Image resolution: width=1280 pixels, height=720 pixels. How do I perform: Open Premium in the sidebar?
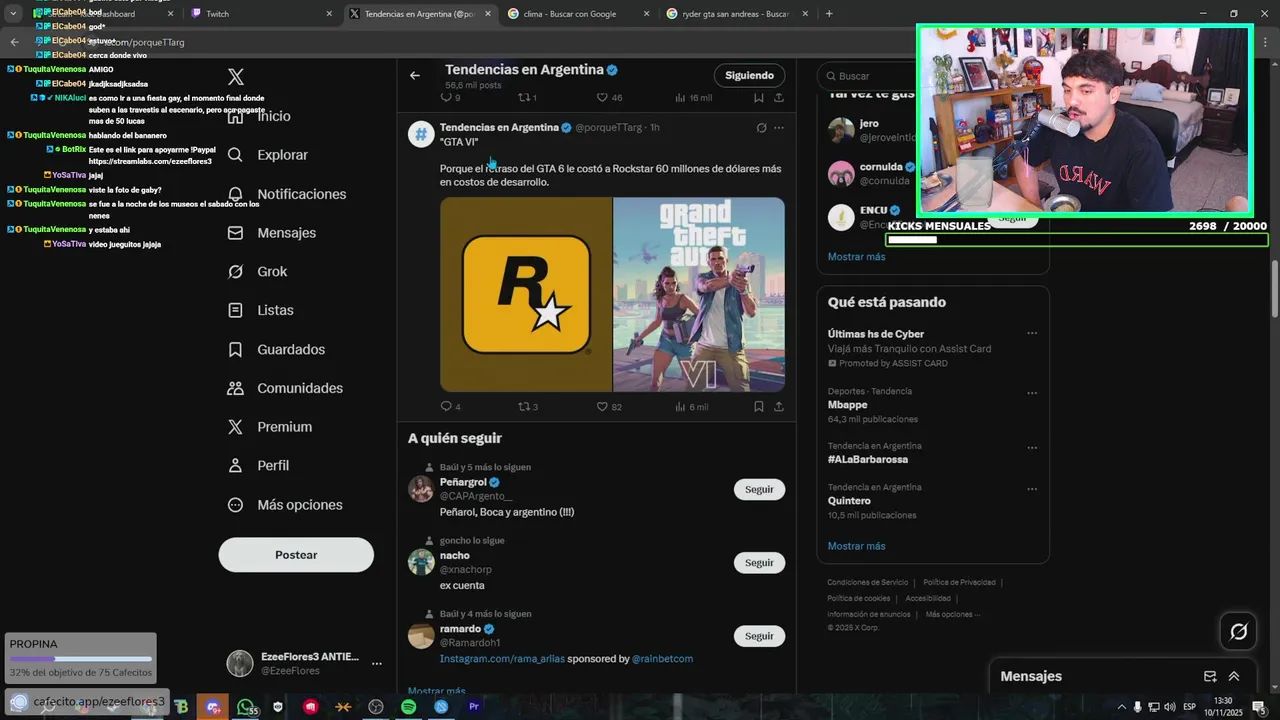click(x=270, y=427)
